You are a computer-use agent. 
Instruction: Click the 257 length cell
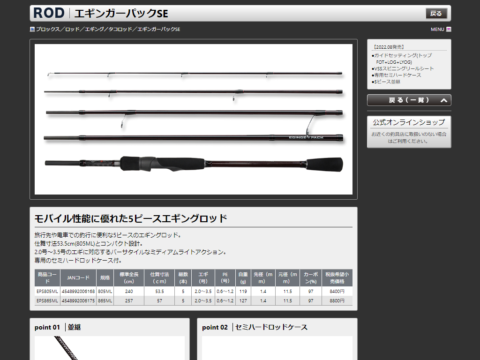129,301
